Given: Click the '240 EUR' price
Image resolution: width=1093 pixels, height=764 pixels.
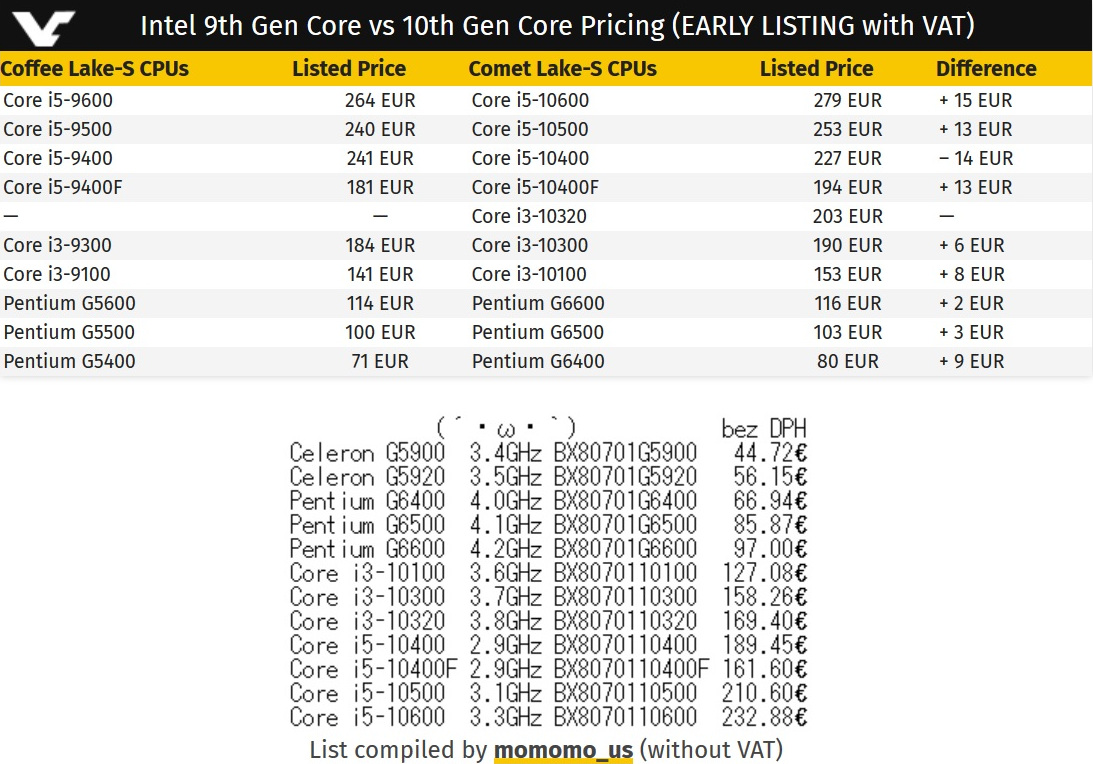Looking at the screenshot, I should pyautogui.click(x=380, y=130).
